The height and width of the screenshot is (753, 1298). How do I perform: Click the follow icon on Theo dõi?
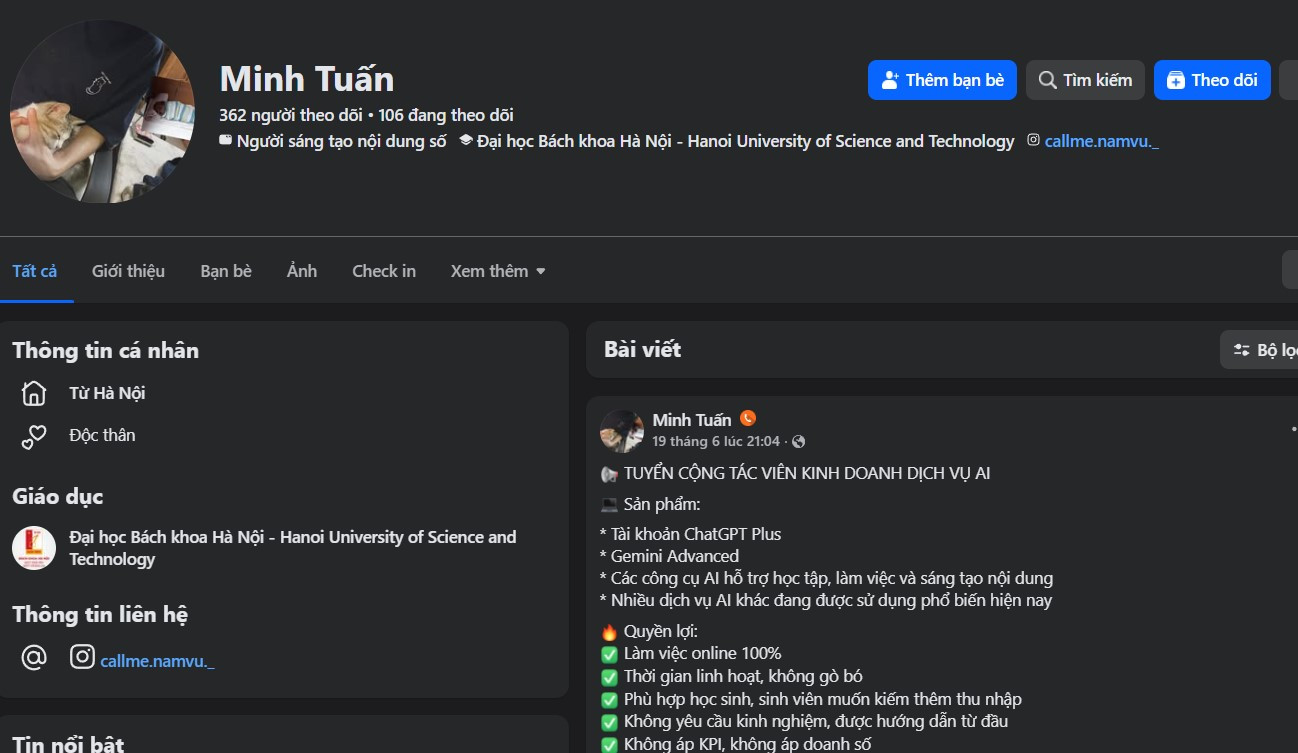(1176, 80)
